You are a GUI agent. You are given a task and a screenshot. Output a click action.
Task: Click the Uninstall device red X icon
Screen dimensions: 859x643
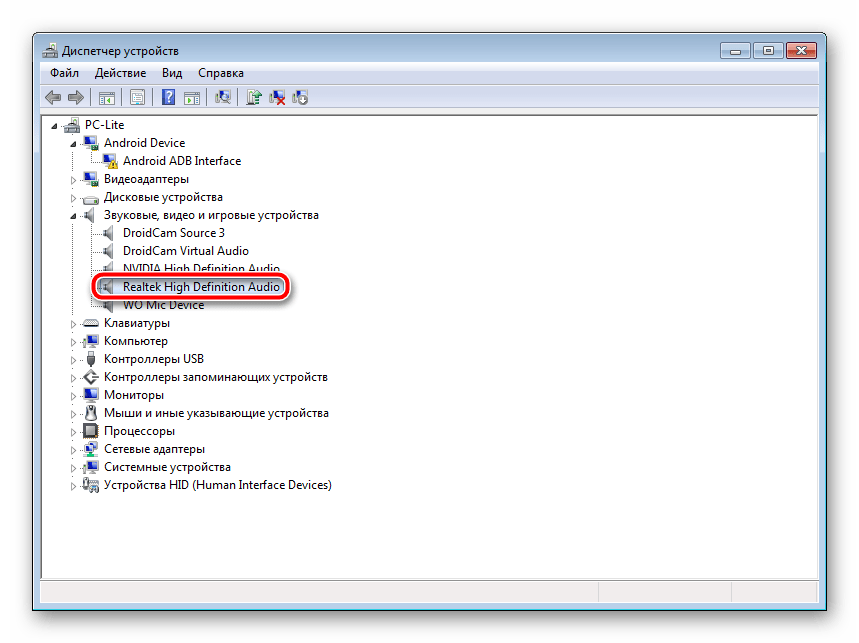pyautogui.click(x=278, y=97)
